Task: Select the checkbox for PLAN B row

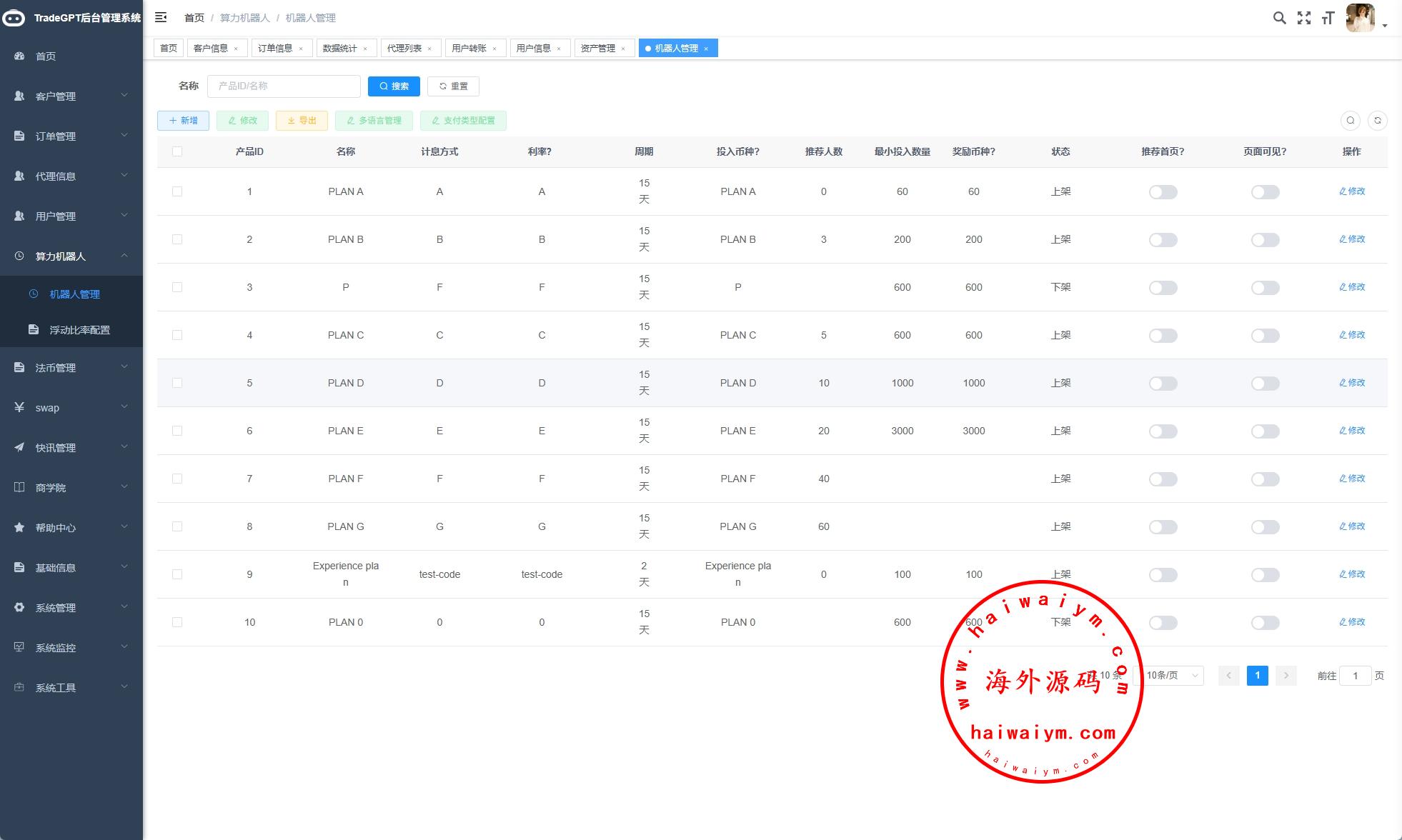Action: (x=177, y=239)
